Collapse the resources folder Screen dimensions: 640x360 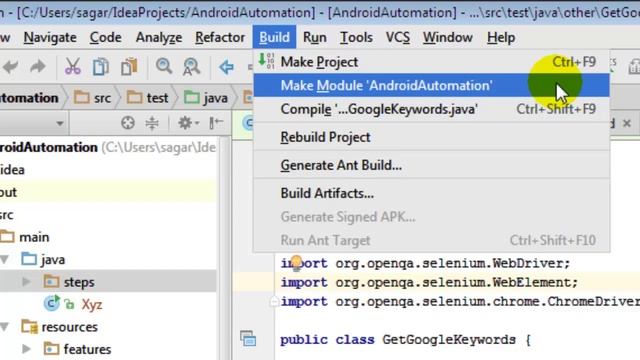[x=5, y=327]
